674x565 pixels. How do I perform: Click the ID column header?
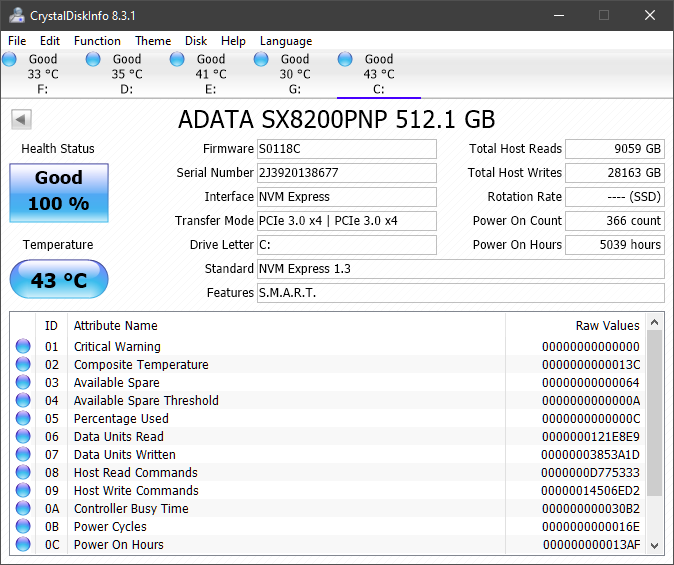click(51, 325)
